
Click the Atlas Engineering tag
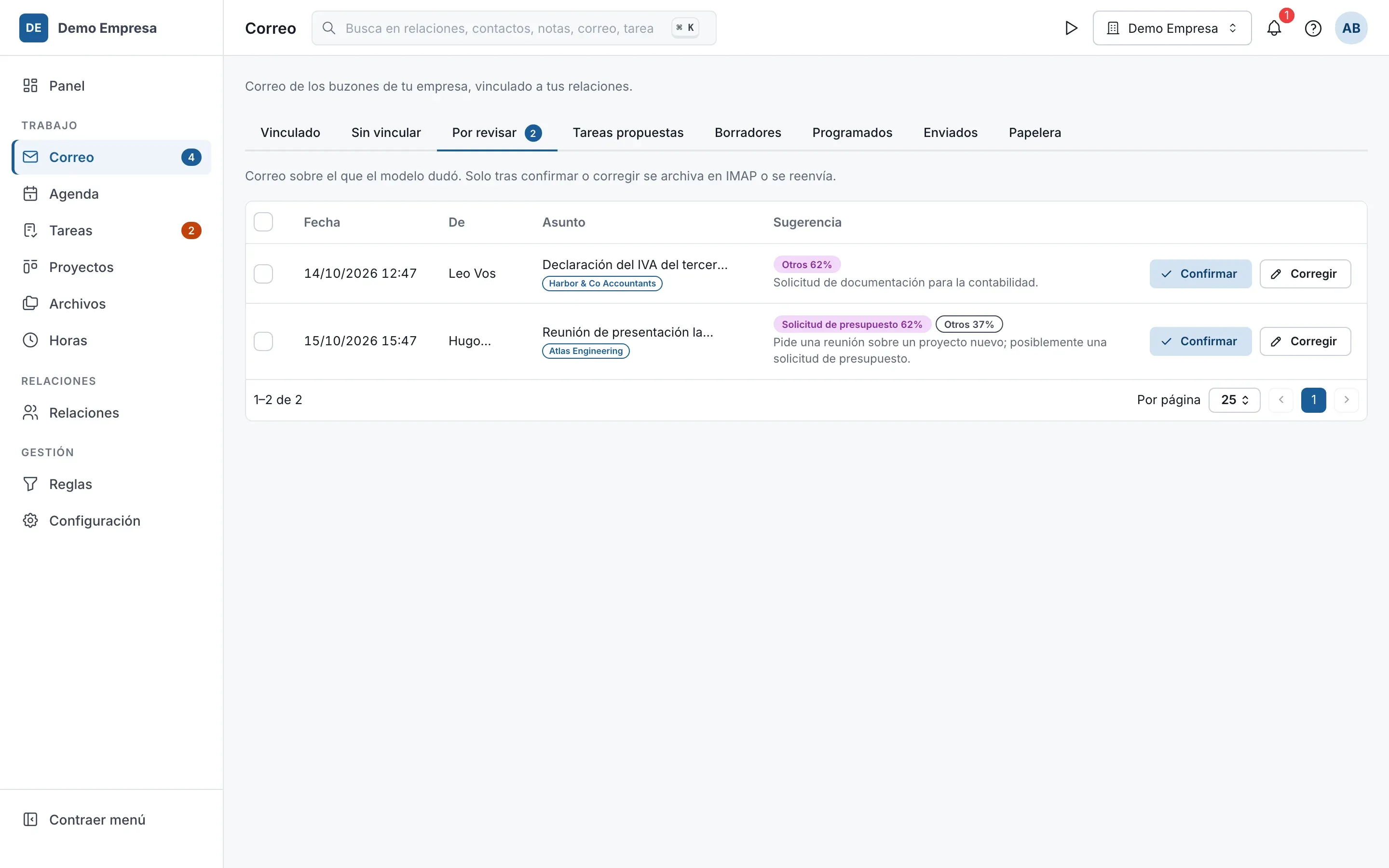click(x=586, y=352)
